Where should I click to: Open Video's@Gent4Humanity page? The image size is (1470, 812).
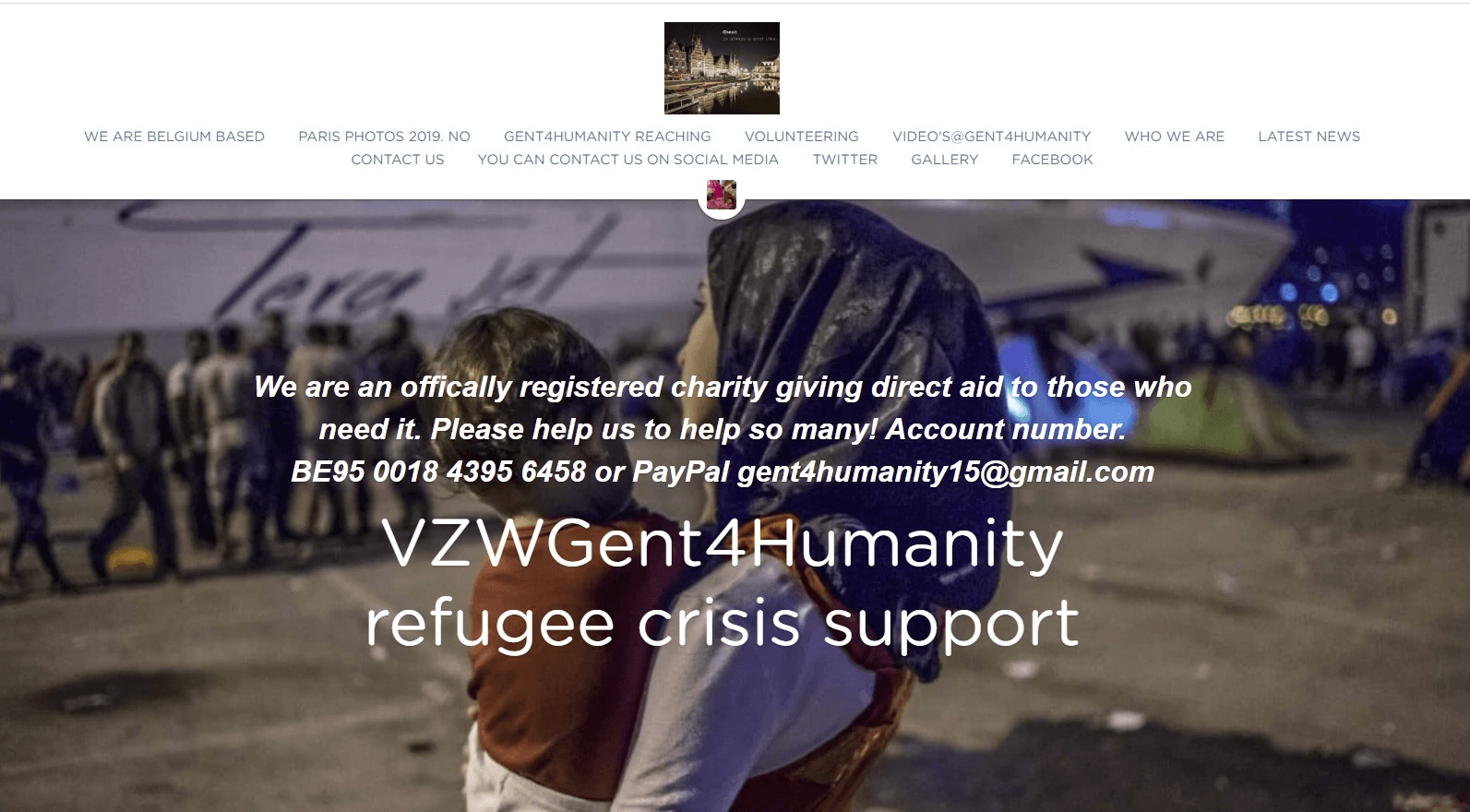click(991, 137)
